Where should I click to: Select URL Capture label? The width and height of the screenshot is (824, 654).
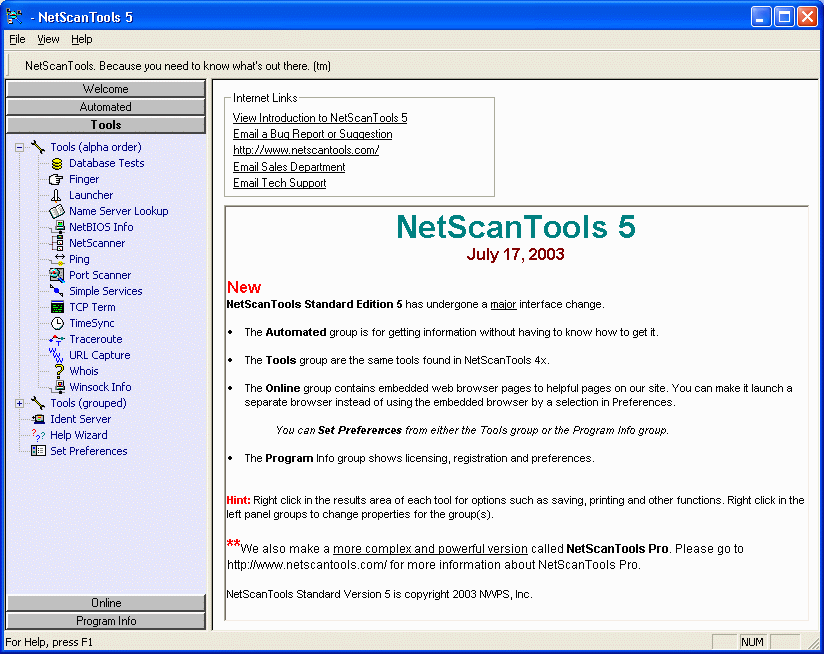pos(100,355)
